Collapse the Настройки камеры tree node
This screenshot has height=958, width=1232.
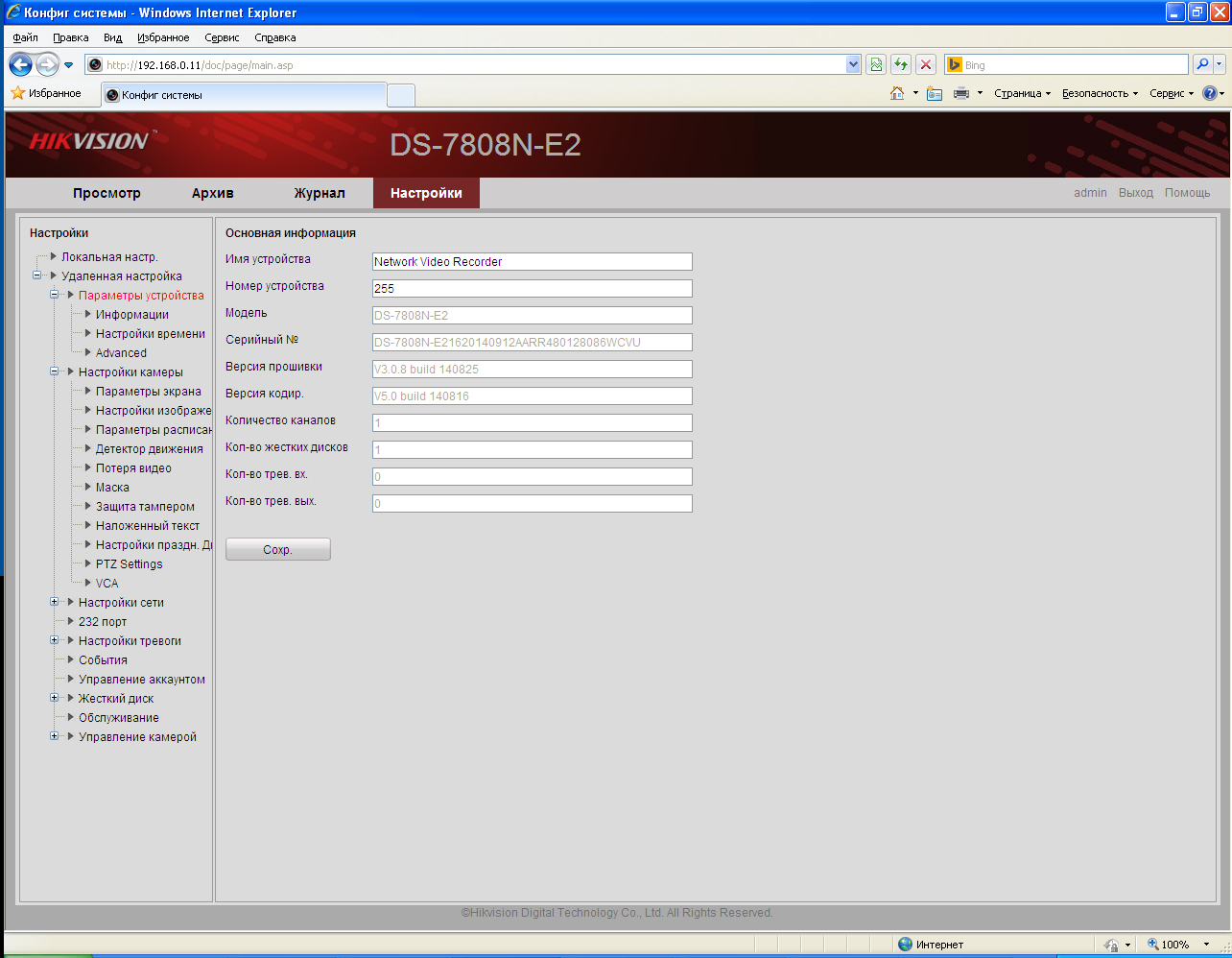click(55, 371)
